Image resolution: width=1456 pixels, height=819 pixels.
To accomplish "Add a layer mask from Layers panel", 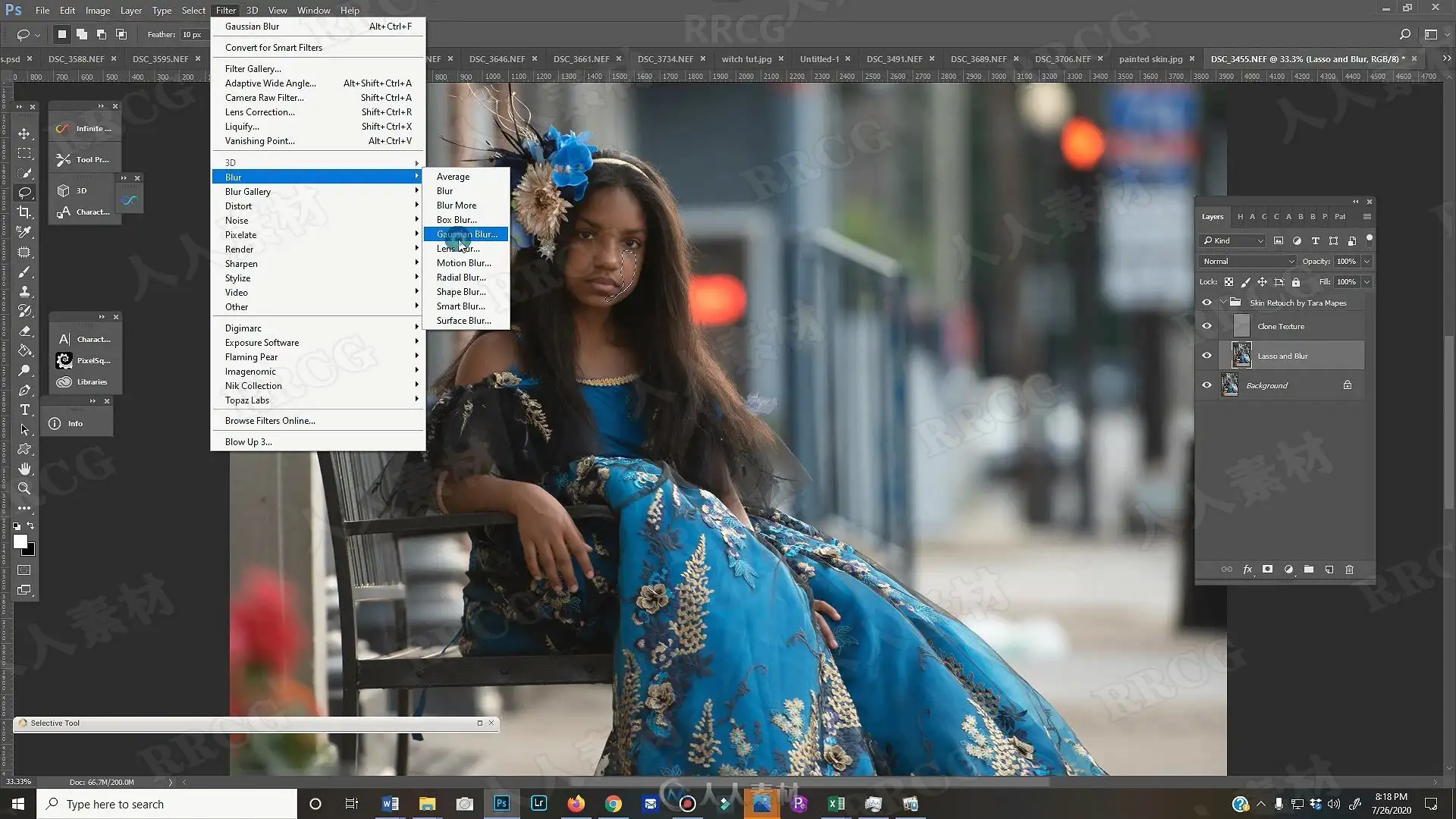I will point(1267,570).
